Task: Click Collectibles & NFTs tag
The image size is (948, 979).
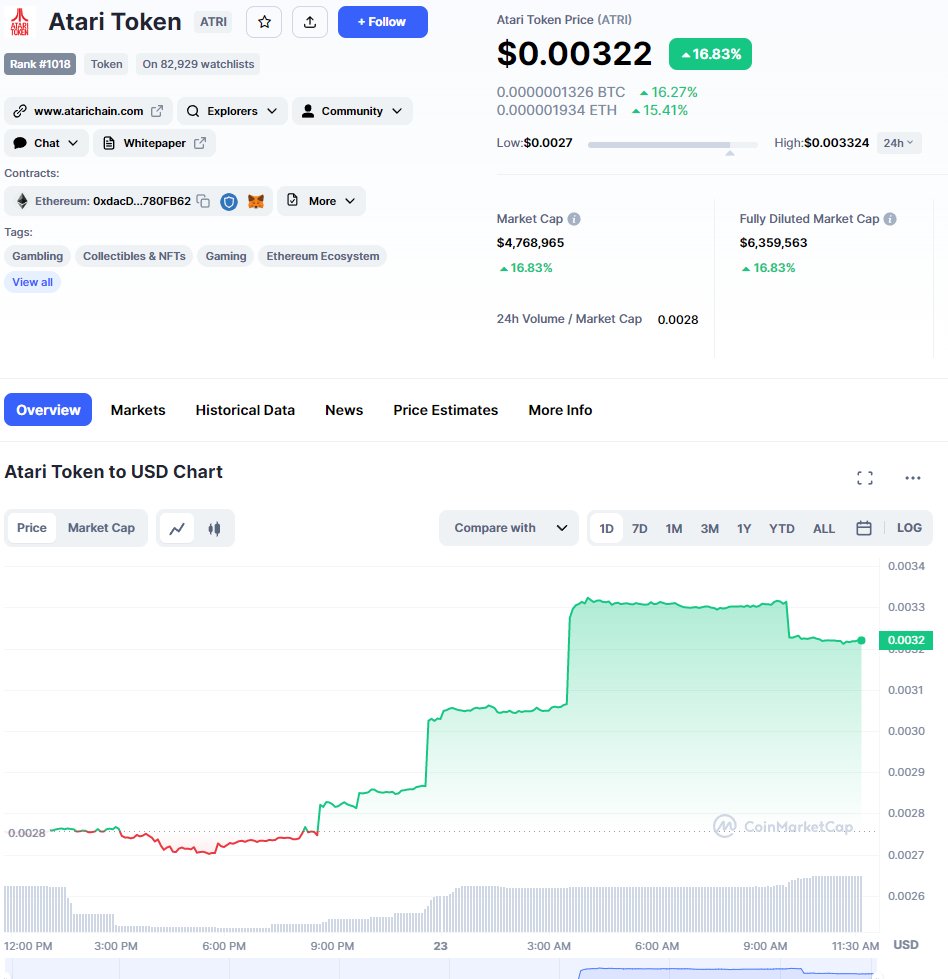Action: coord(134,256)
